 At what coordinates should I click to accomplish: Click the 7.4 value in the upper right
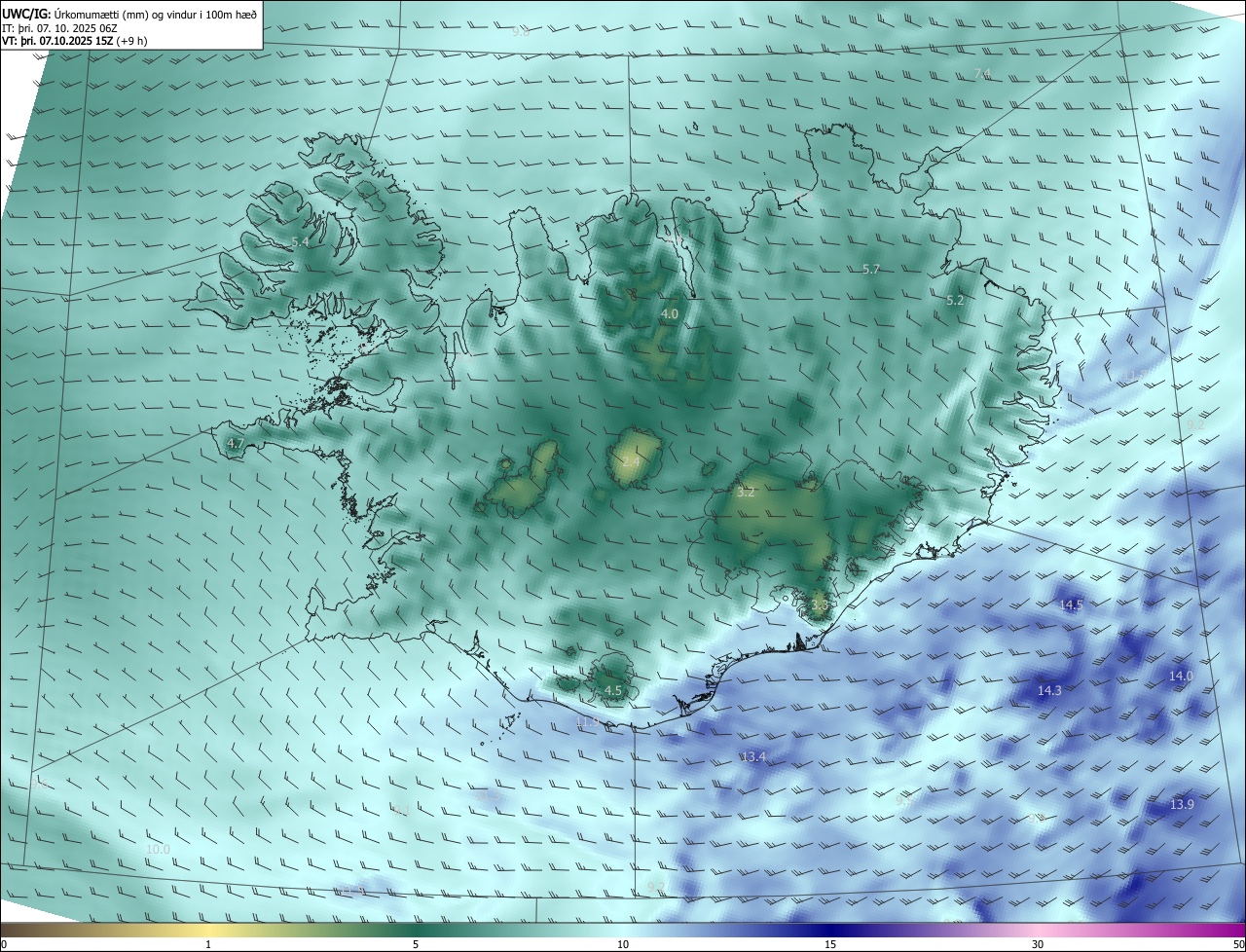(982, 74)
